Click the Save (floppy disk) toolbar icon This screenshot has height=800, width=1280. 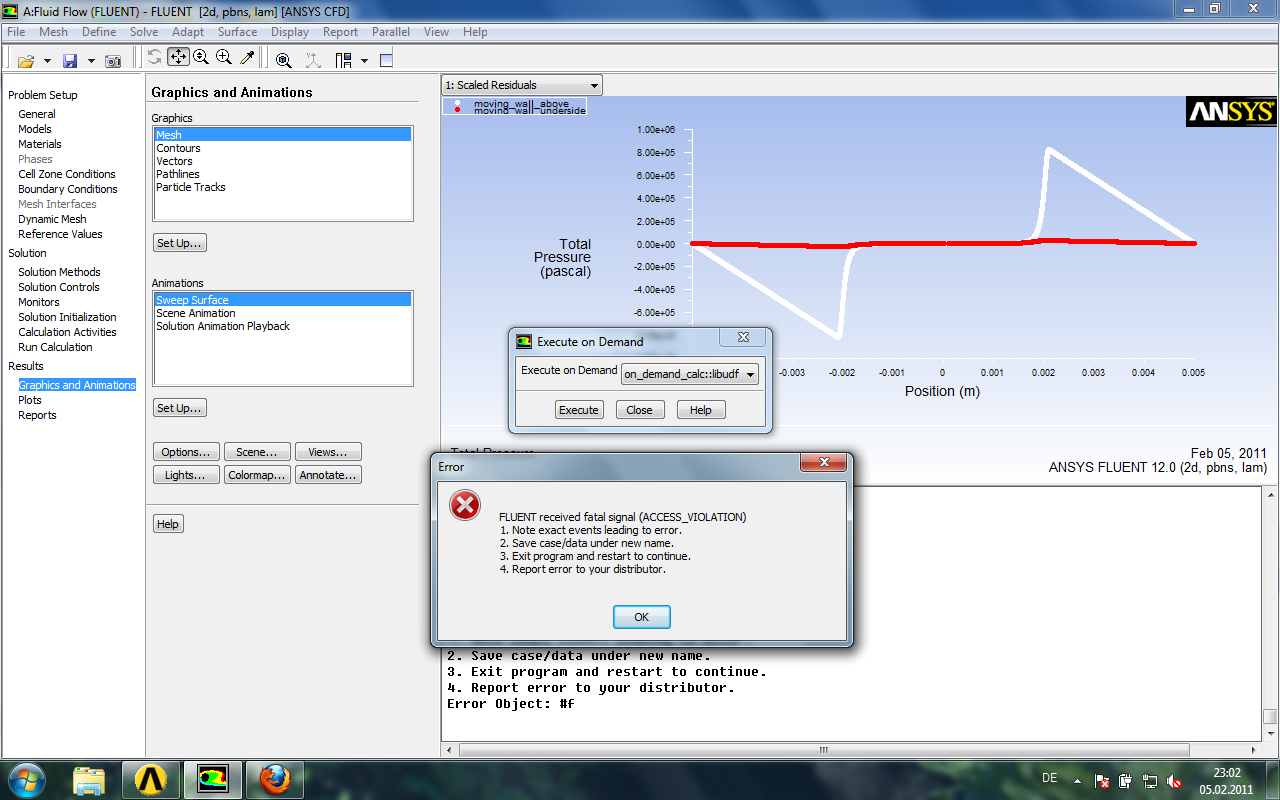[70, 61]
